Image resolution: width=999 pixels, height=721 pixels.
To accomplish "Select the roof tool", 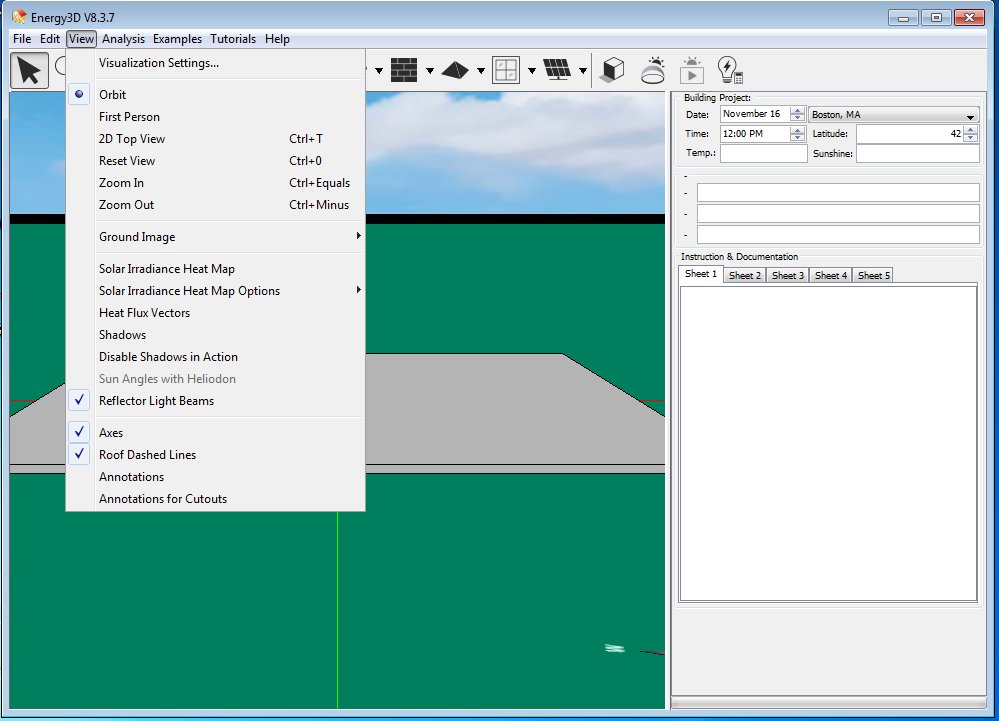I will click(x=456, y=69).
